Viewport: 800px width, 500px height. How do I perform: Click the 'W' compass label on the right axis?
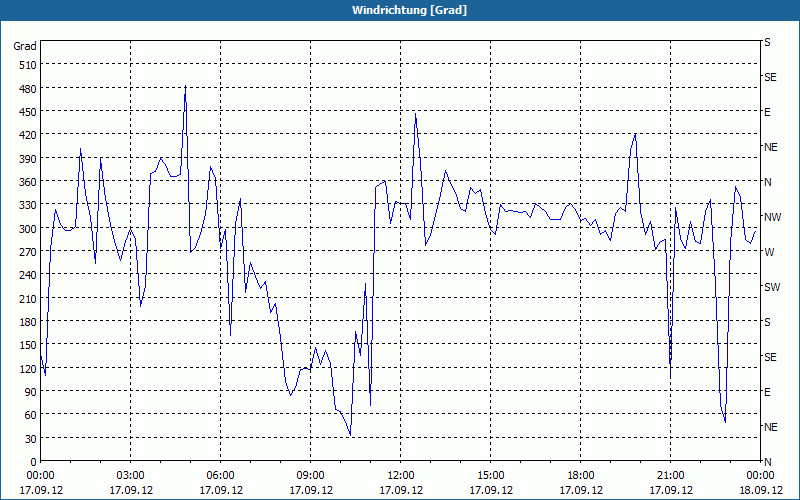click(769, 252)
